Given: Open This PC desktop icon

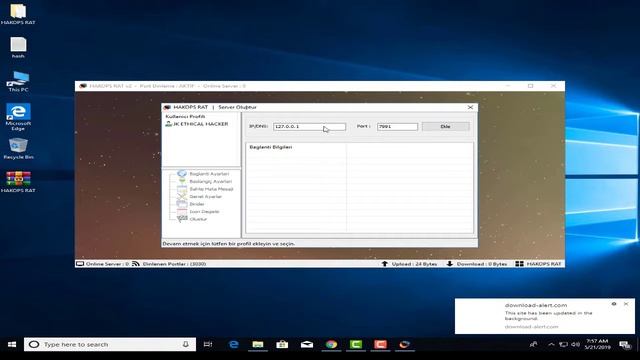Looking at the screenshot, I should [18, 81].
